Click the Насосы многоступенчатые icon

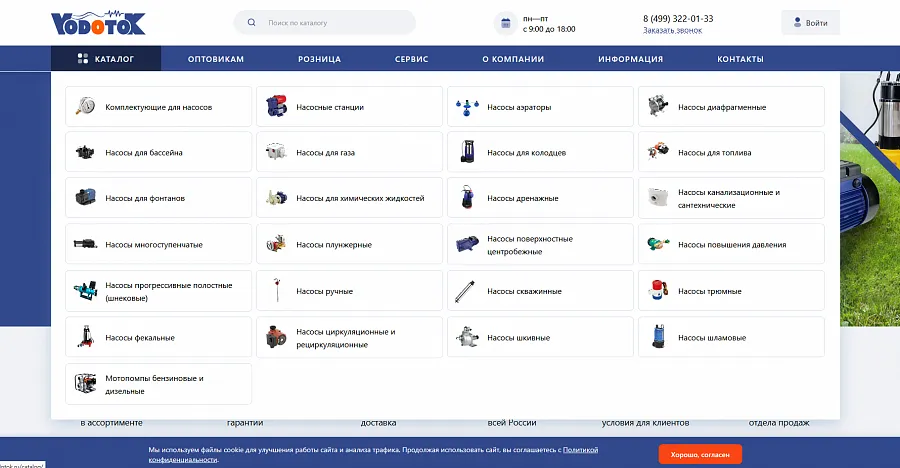pyautogui.click(x=86, y=243)
